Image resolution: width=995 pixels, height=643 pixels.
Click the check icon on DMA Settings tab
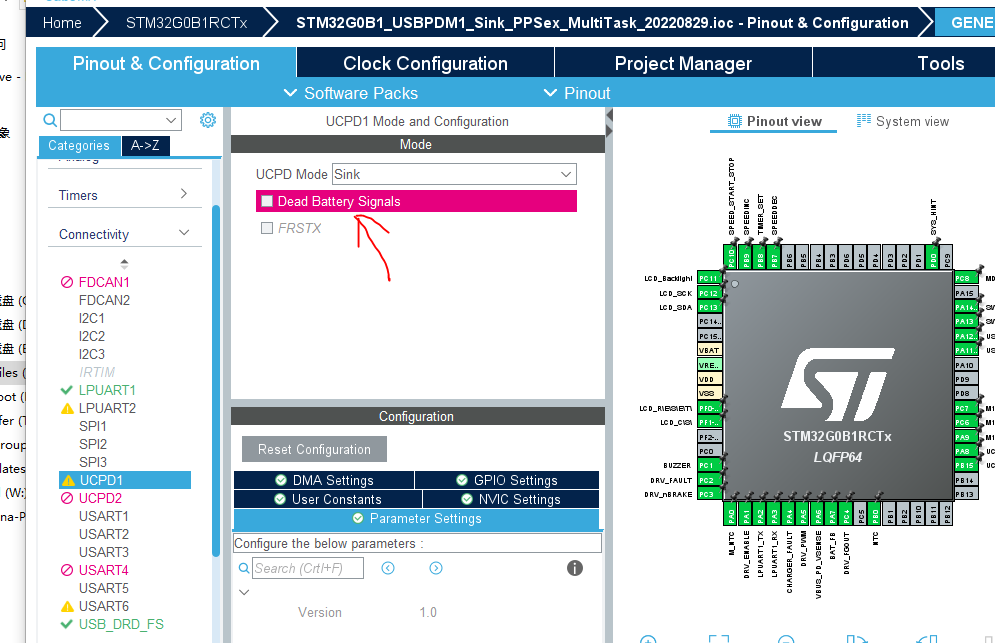tap(280, 480)
